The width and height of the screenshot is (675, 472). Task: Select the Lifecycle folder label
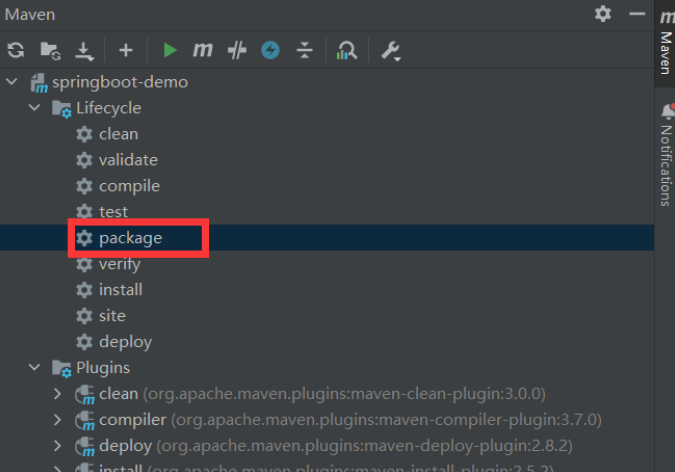tap(108, 108)
